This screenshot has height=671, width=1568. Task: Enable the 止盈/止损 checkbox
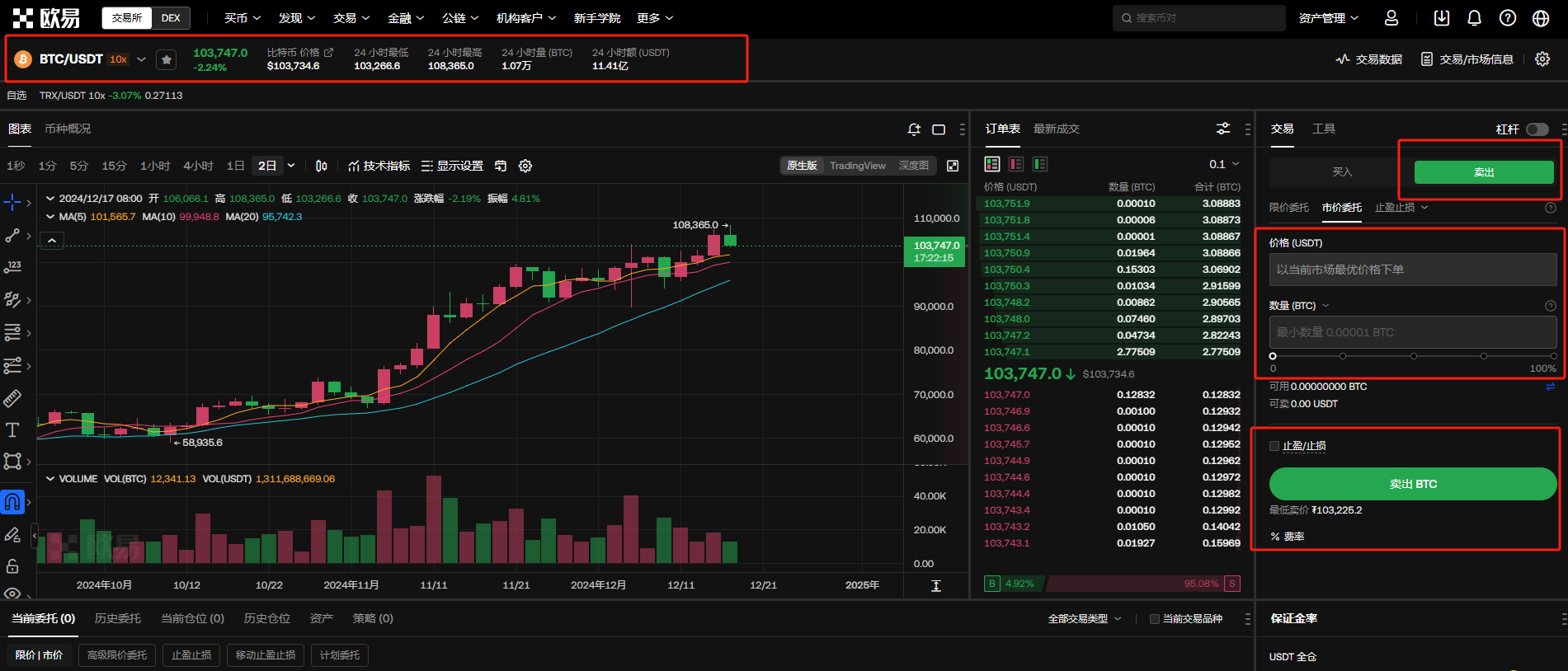click(x=1274, y=446)
